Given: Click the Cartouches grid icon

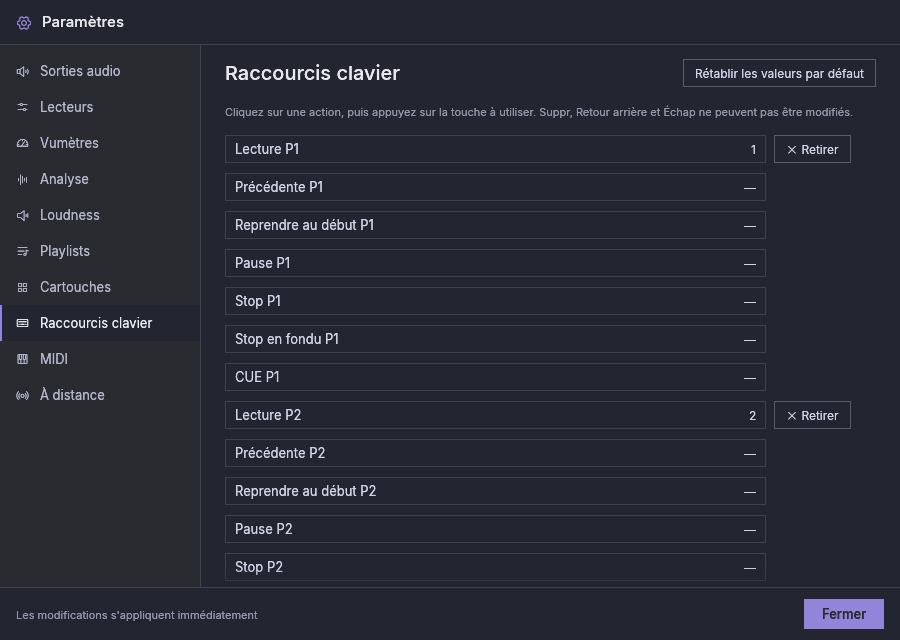Looking at the screenshot, I should pos(22,288).
